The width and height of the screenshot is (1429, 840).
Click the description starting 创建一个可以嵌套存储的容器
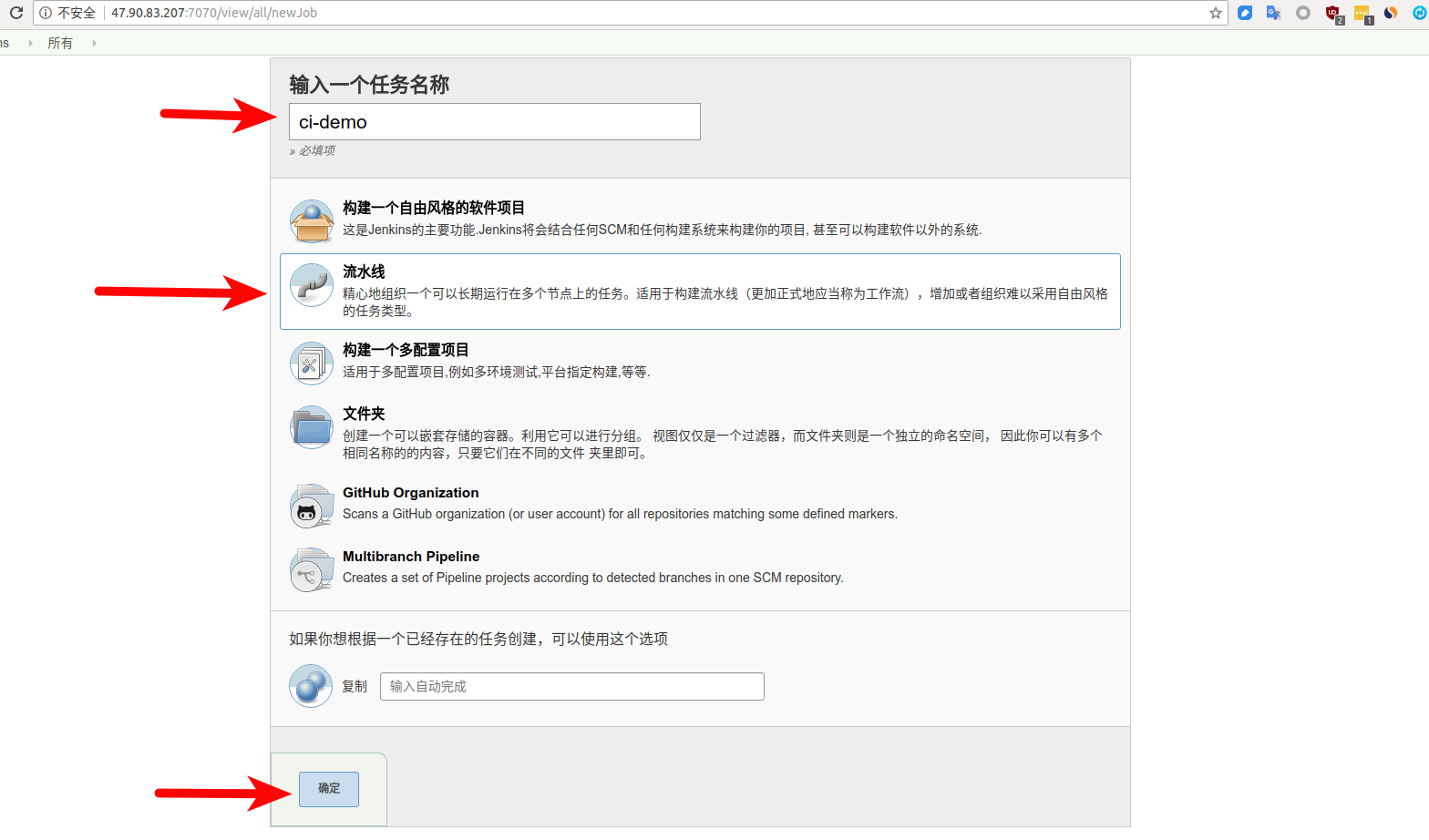click(x=723, y=445)
